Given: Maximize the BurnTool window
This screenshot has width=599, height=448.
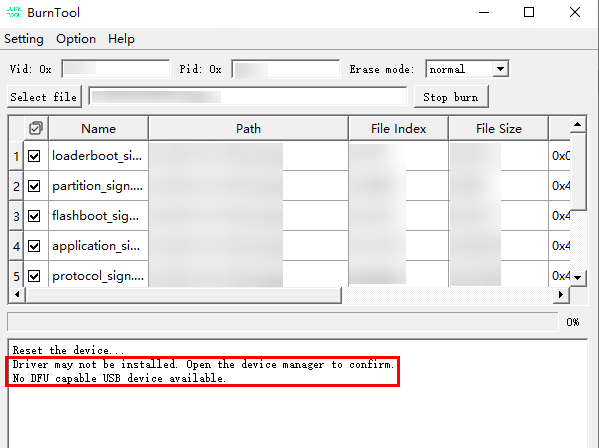Looking at the screenshot, I should coord(529,12).
